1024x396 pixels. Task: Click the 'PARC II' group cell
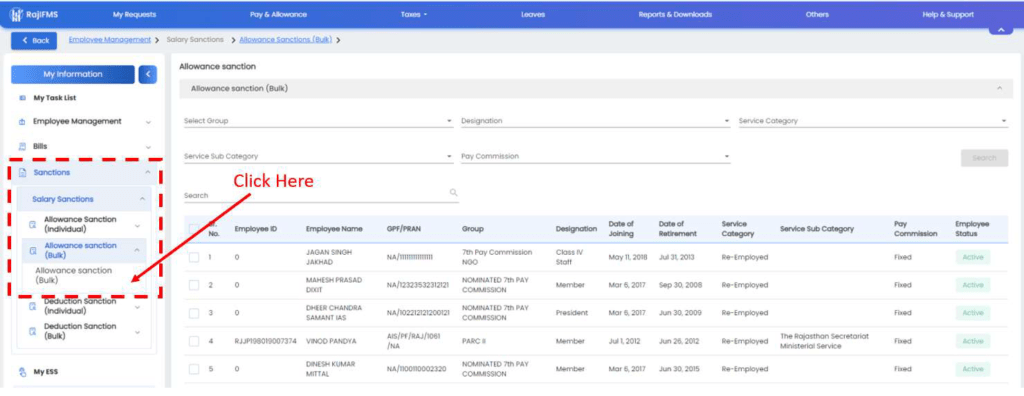click(475, 341)
